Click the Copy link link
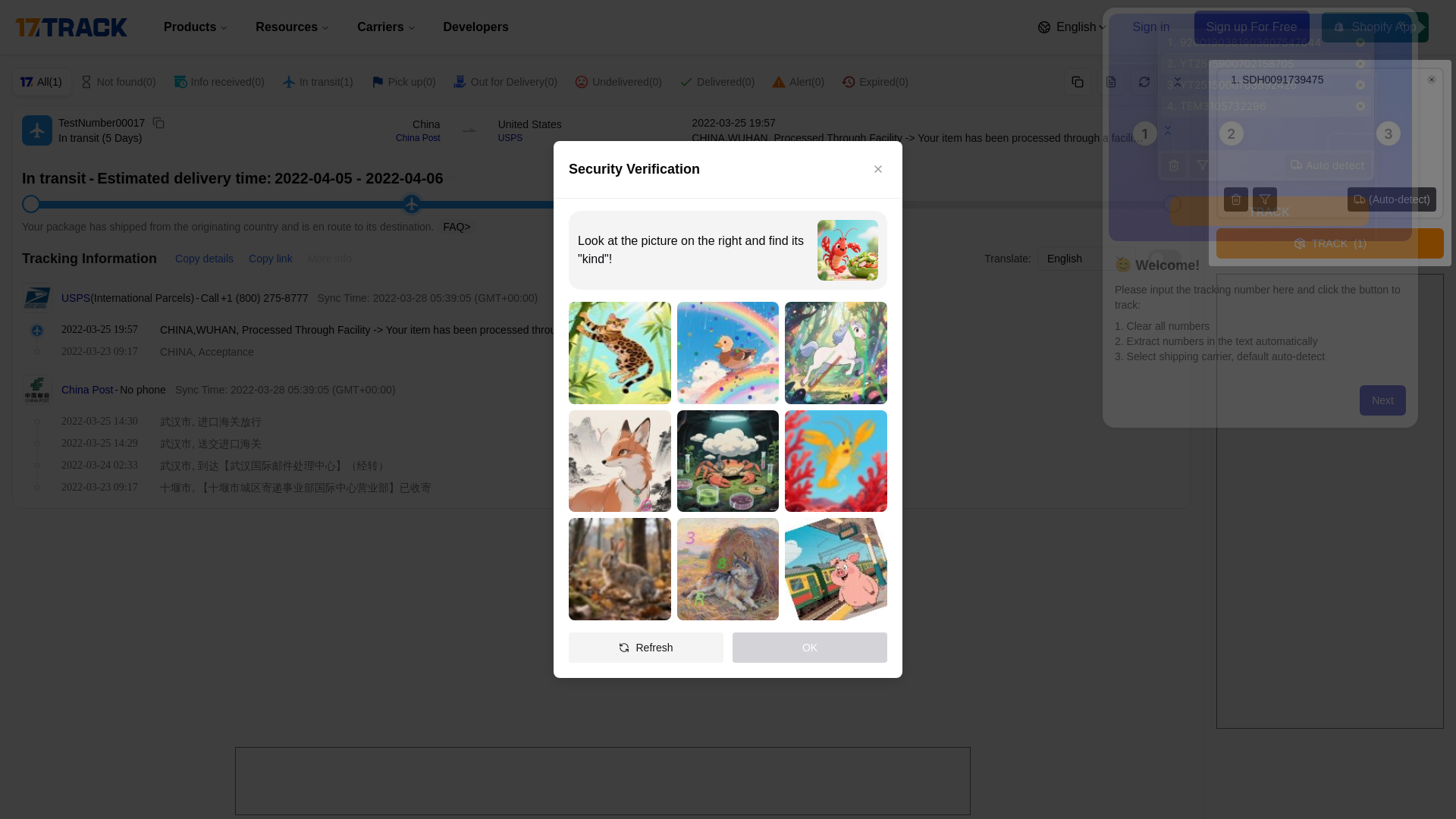Screen dimensions: 1456x819 pos(270,259)
